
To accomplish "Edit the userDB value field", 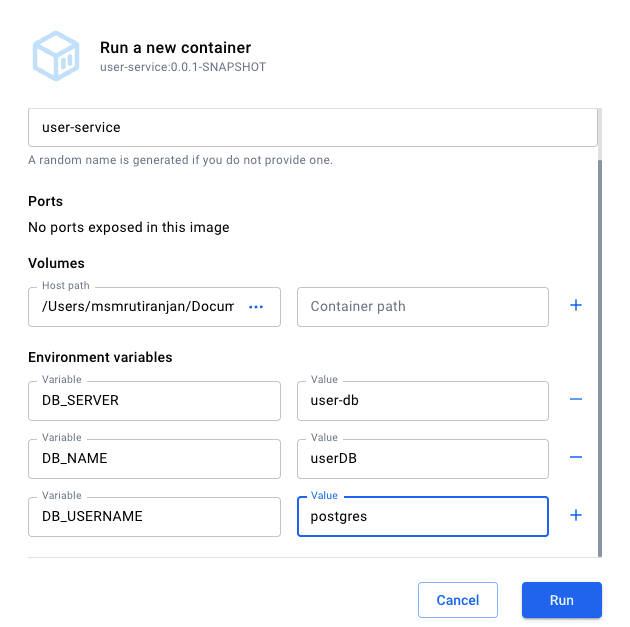I will [x=422, y=459].
